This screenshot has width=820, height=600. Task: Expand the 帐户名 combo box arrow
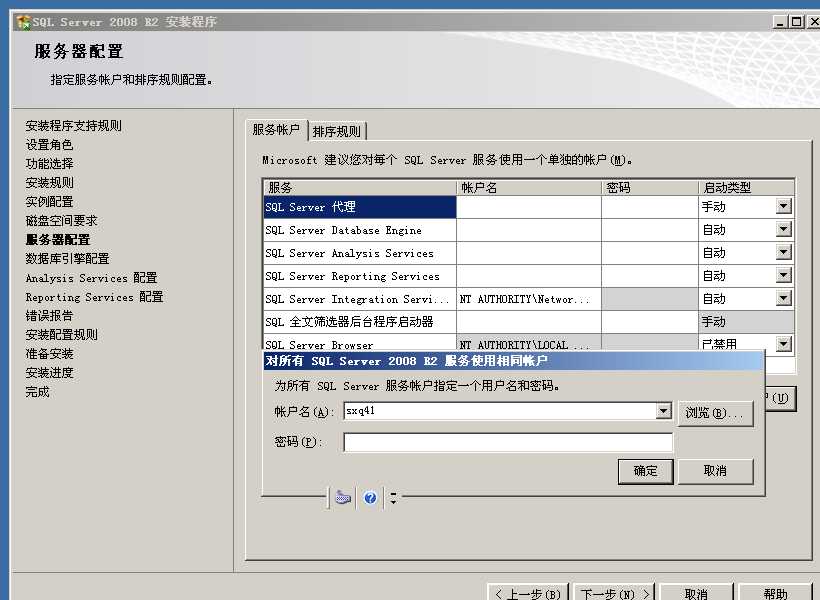point(663,411)
